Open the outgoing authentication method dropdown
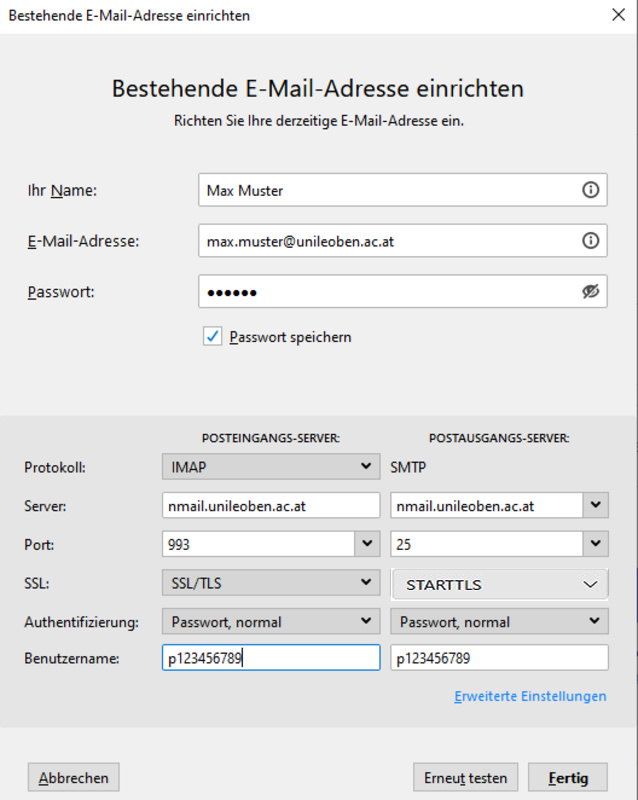Image resolution: width=638 pixels, height=800 pixels. pos(499,622)
